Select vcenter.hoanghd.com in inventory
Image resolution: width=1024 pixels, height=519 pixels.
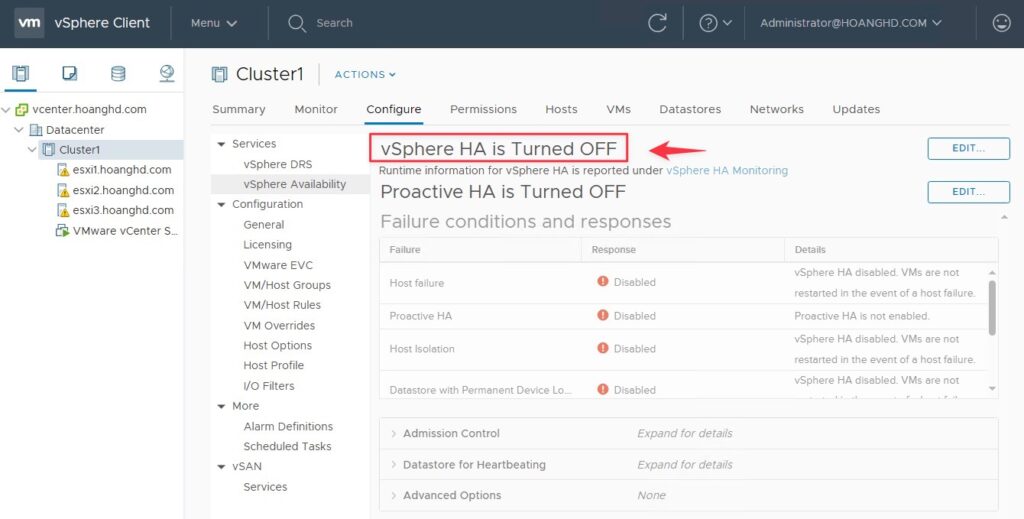(x=89, y=110)
